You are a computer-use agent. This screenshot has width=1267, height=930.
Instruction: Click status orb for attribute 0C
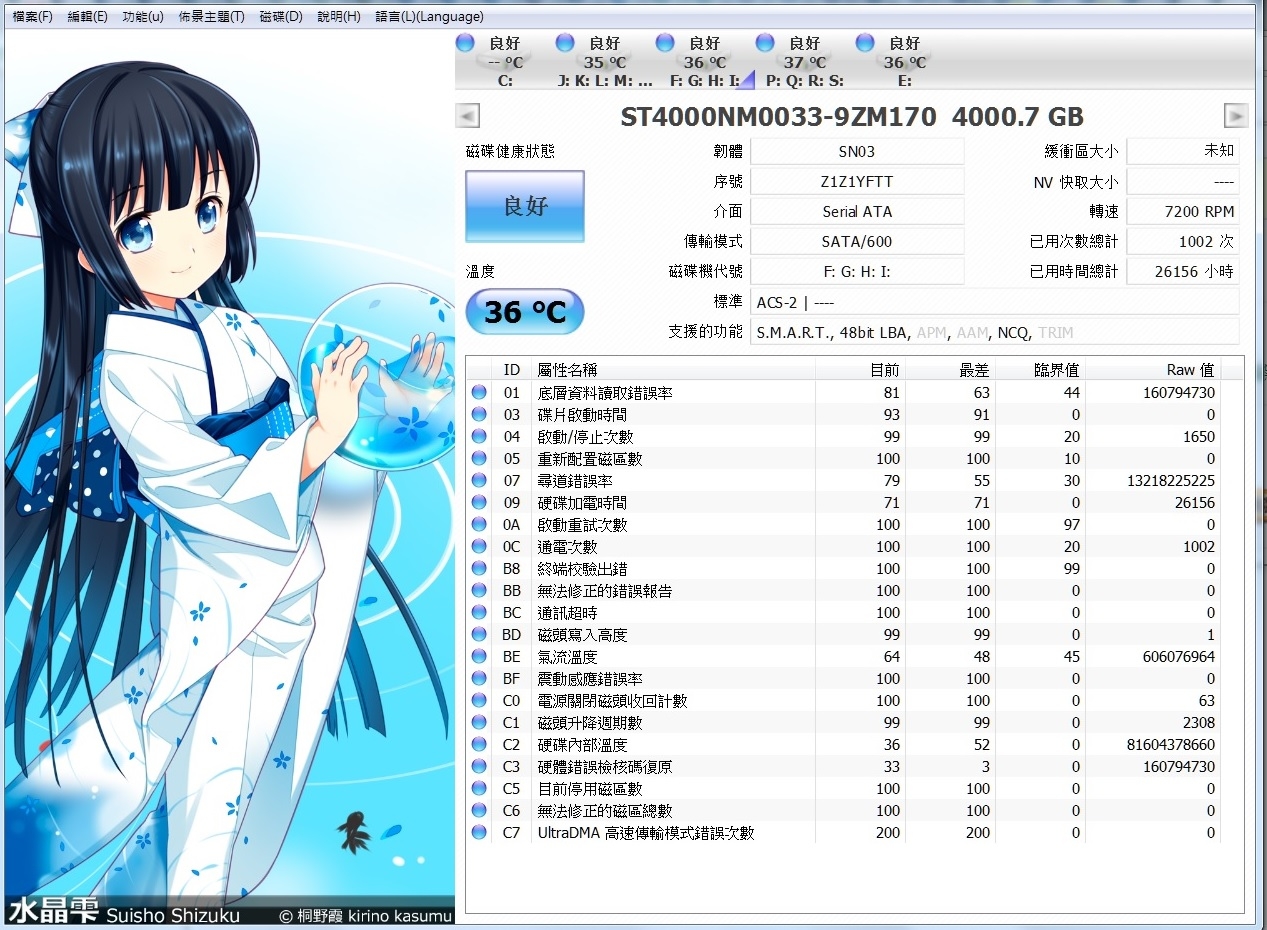[x=479, y=547]
